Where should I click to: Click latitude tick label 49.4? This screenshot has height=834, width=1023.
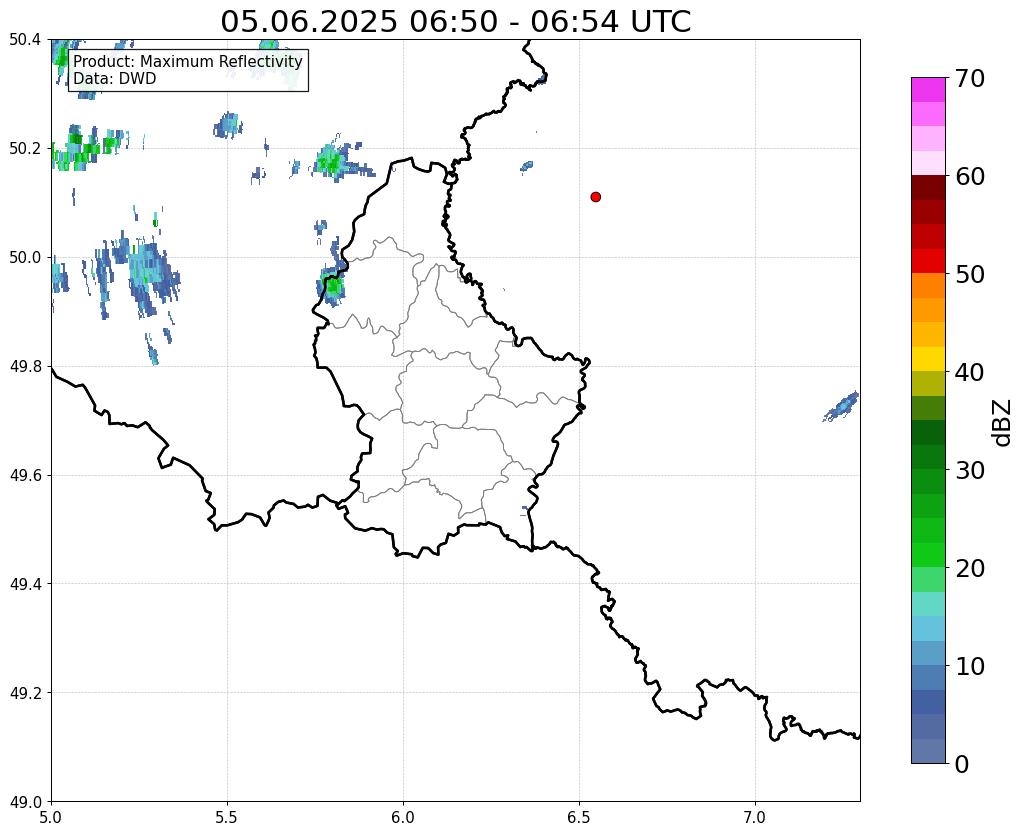pos(25,584)
